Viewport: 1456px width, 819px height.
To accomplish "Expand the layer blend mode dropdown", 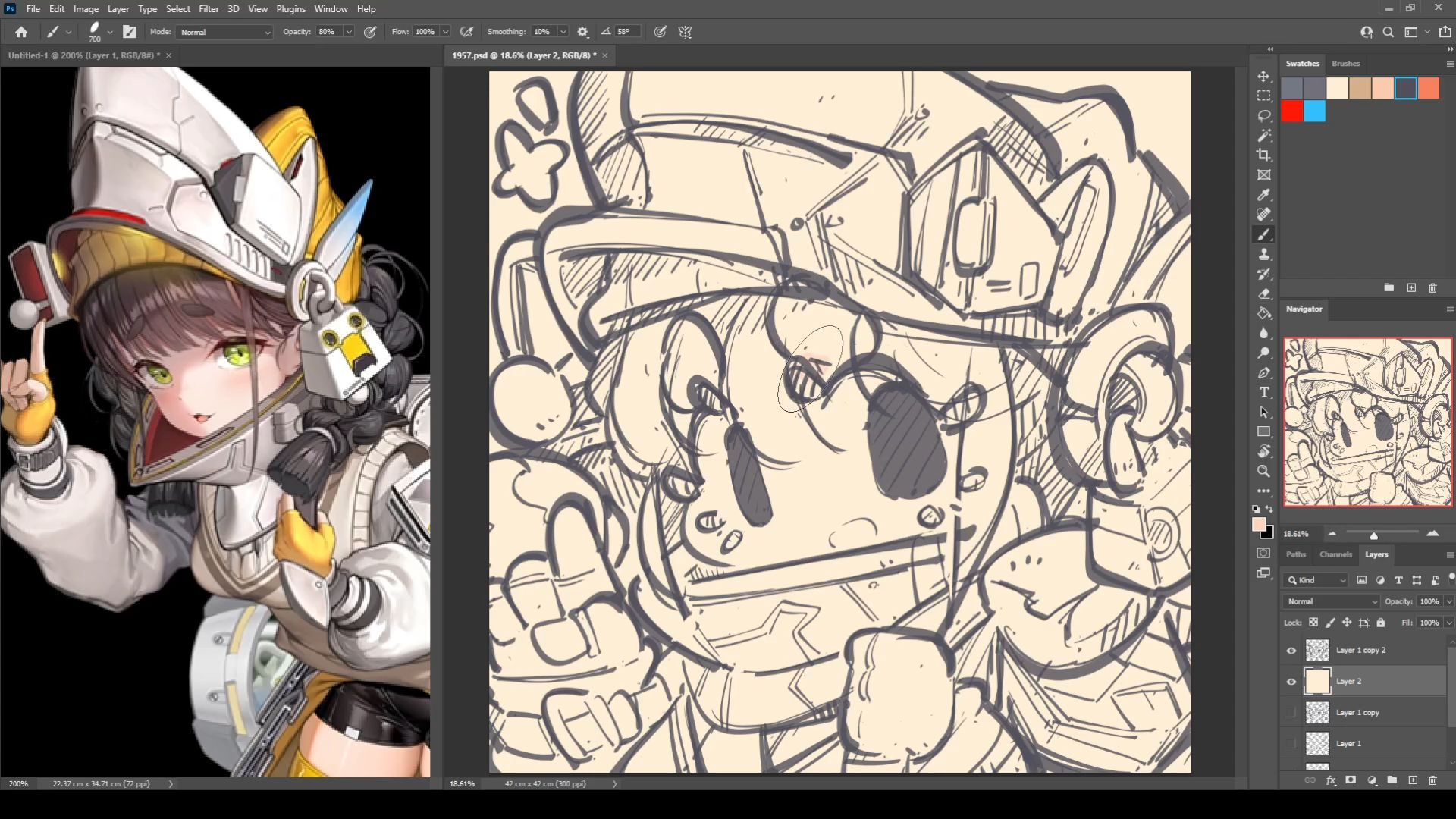I will 1331,601.
